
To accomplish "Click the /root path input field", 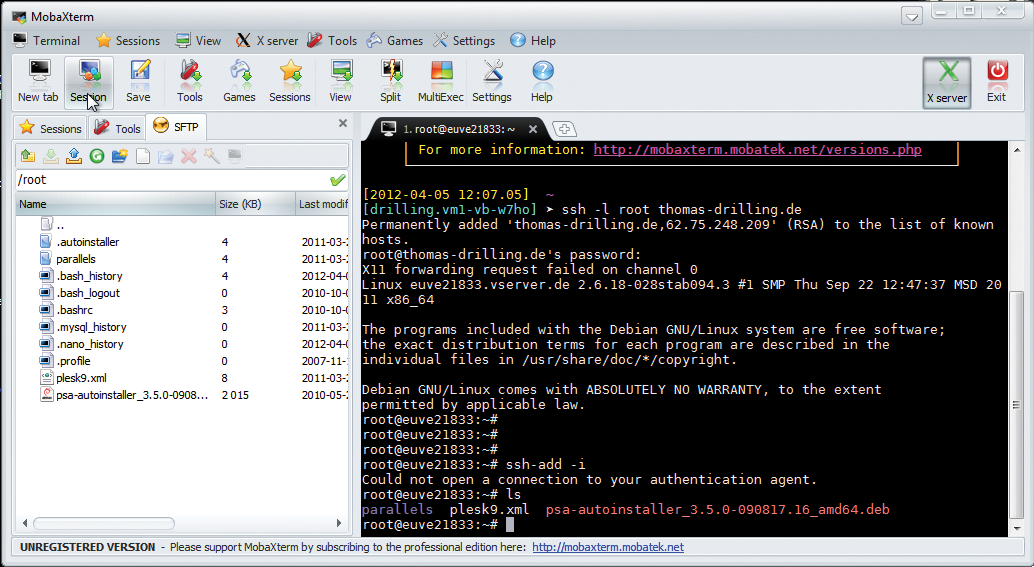I will pyautogui.click(x=170, y=180).
